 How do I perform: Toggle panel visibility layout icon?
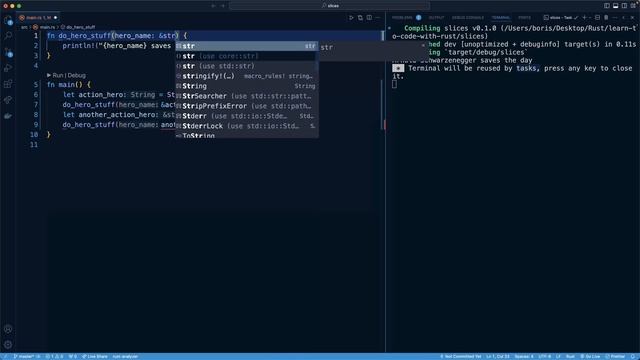(616, 6)
